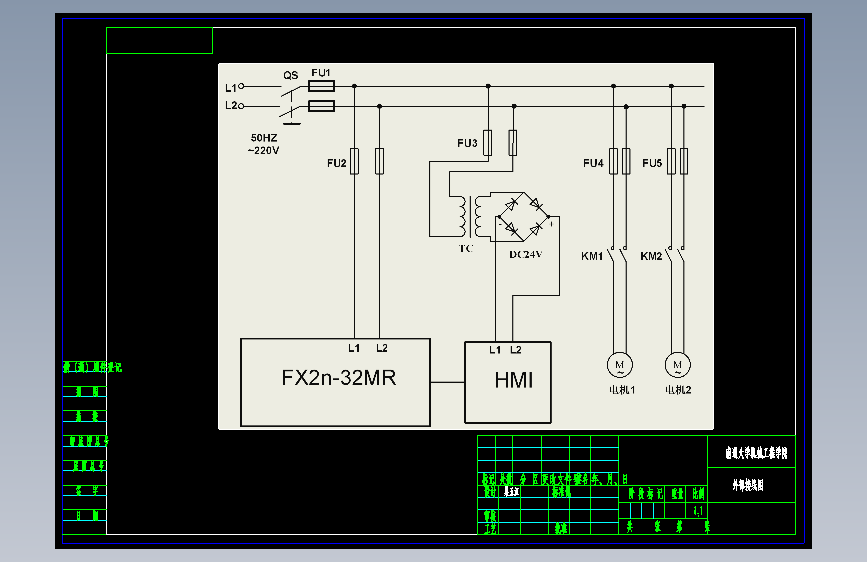Click the DC24V label under the rectifier
Viewport: 867px width, 562px height.
[525, 254]
